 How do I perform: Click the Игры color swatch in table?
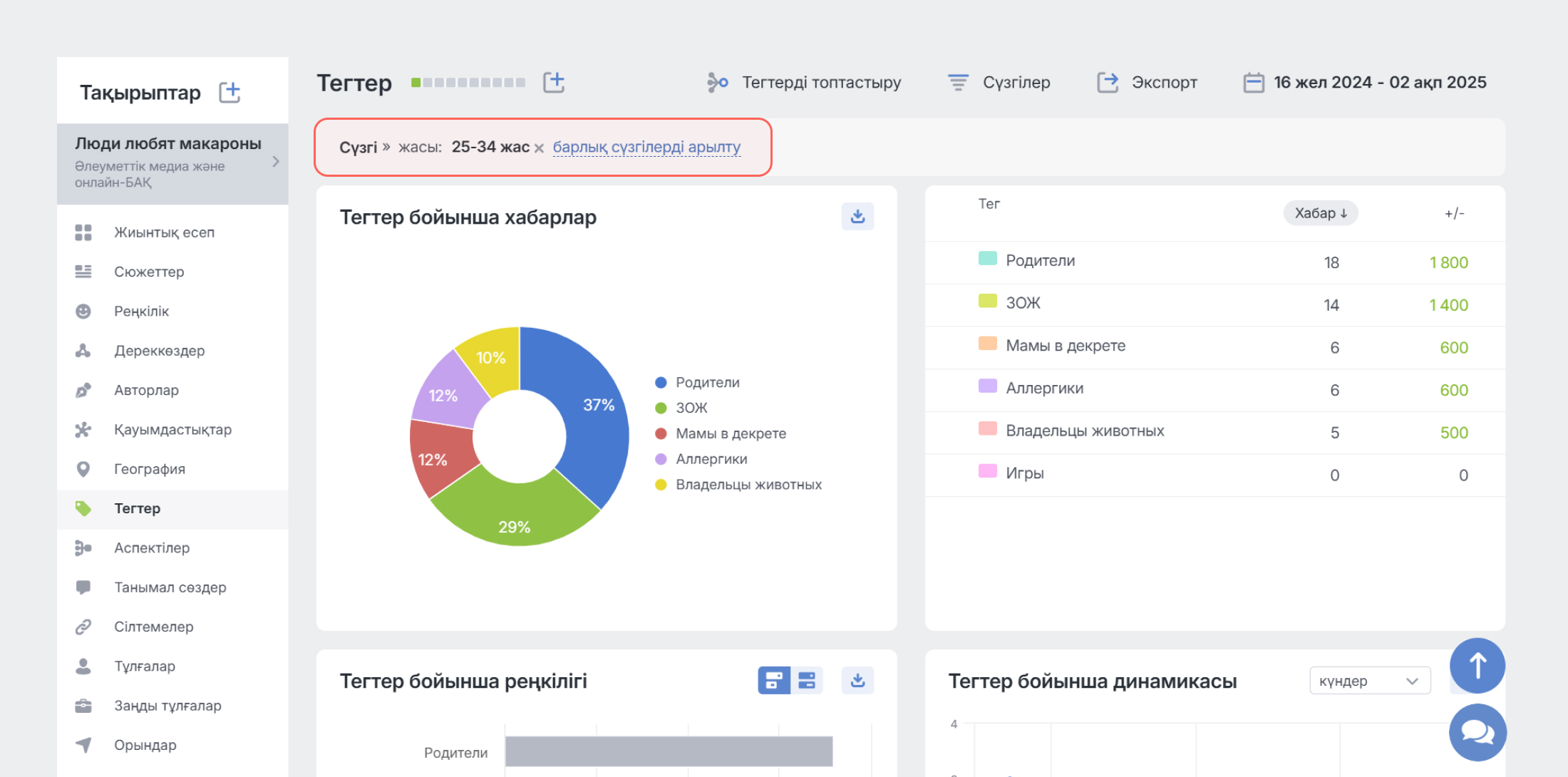point(987,470)
